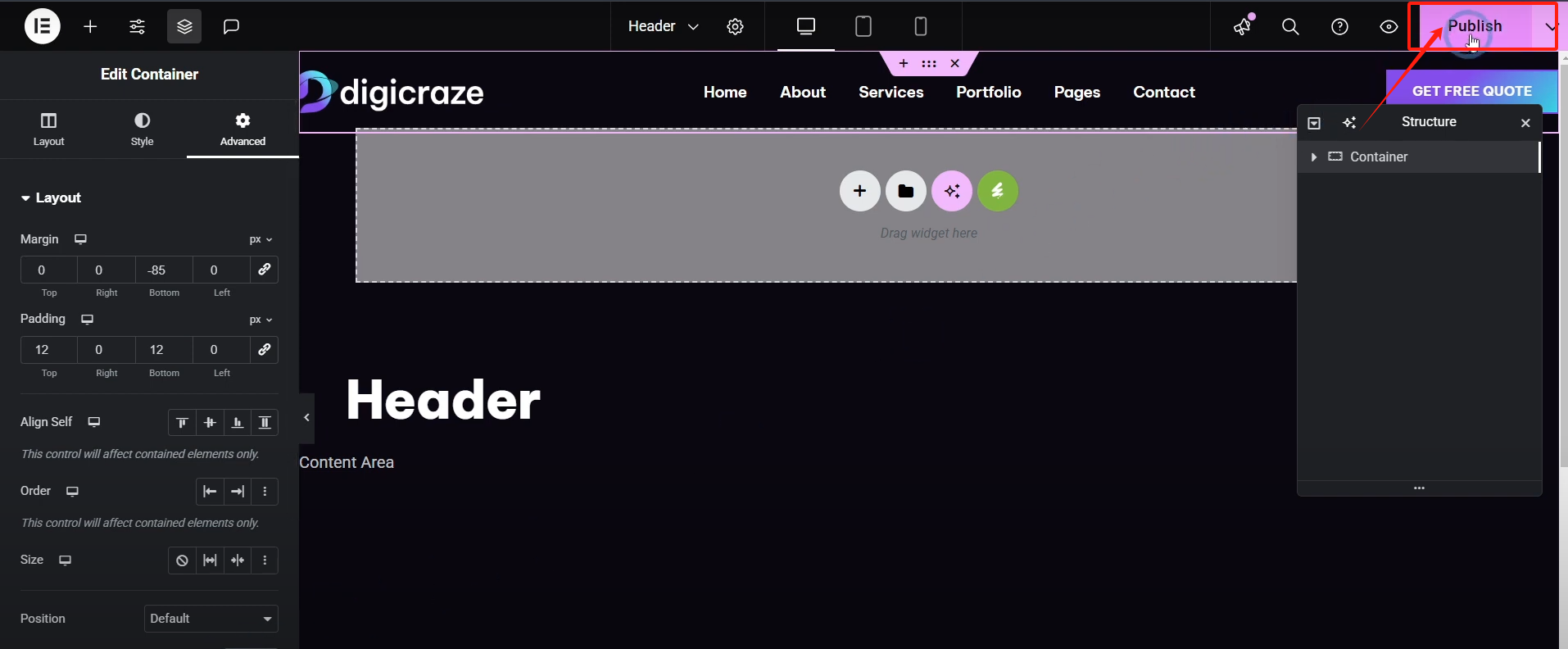This screenshot has height=649, width=1568.
Task: Expand the Container tree item
Action: (1313, 157)
